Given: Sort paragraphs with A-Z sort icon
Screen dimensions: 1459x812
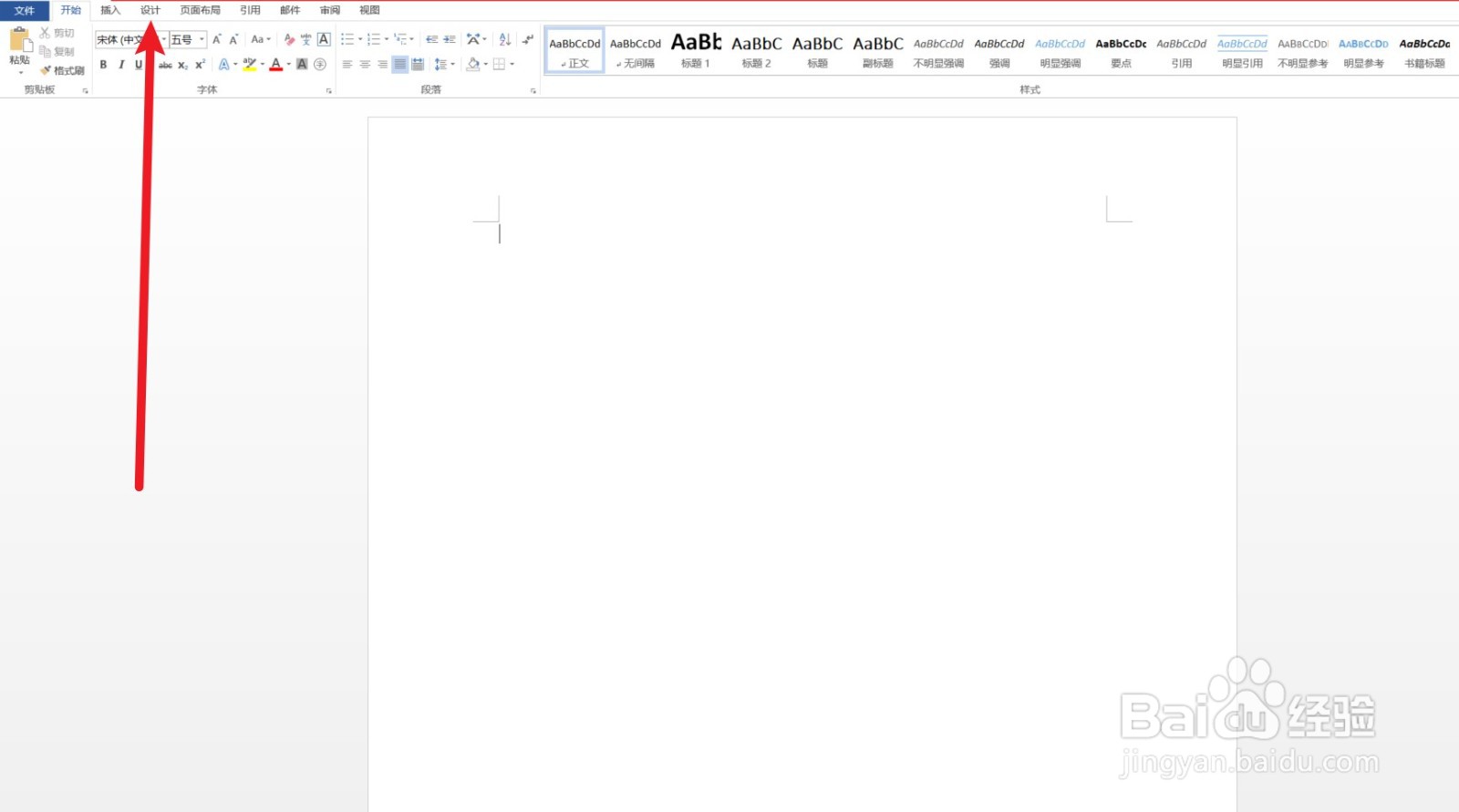Looking at the screenshot, I should (x=504, y=39).
